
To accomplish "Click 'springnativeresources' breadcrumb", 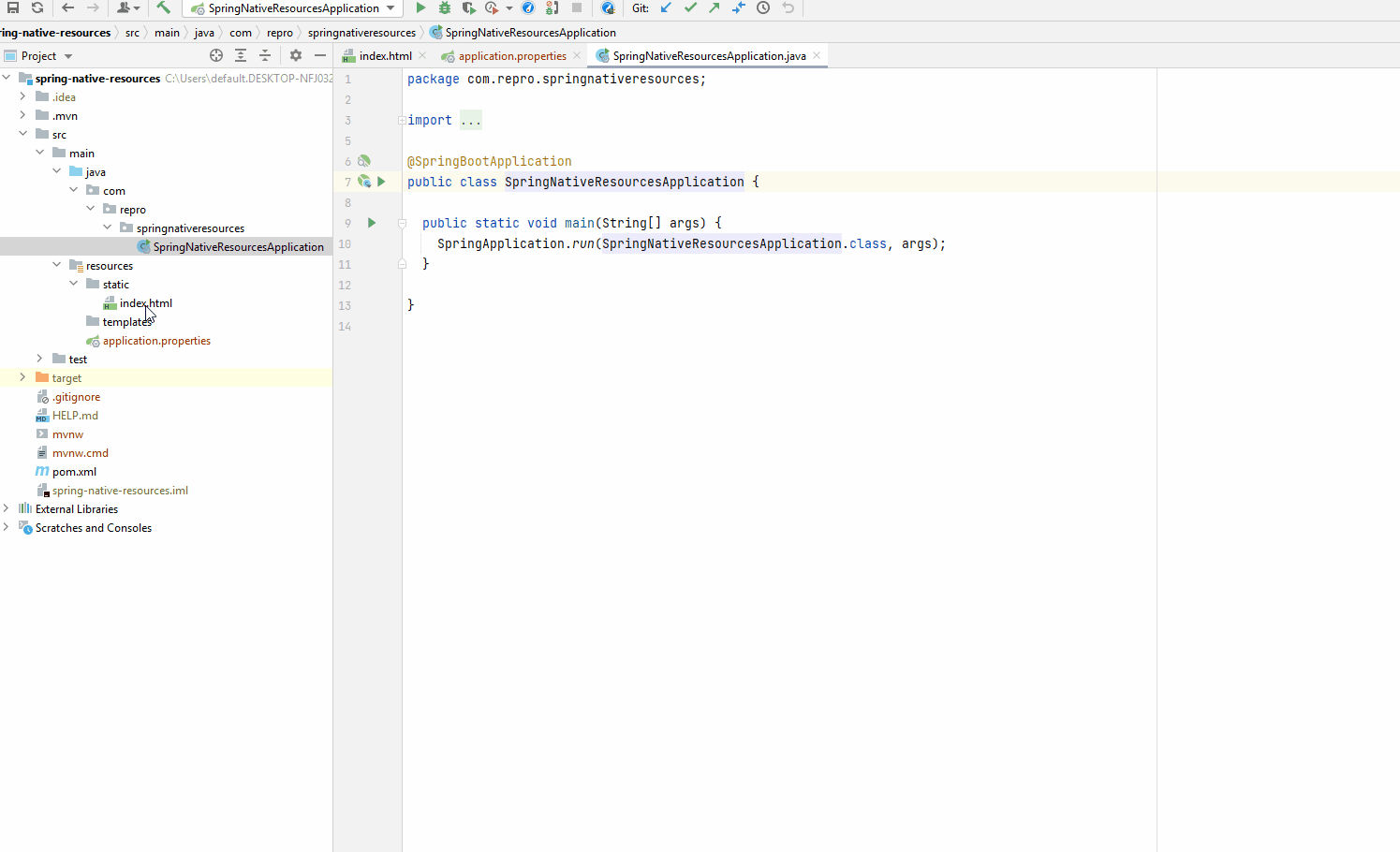I will [361, 33].
